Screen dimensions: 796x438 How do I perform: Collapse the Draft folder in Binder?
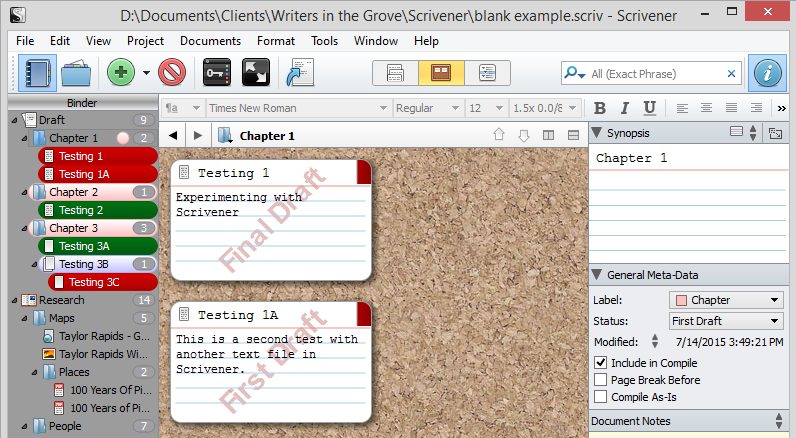[x=15, y=120]
